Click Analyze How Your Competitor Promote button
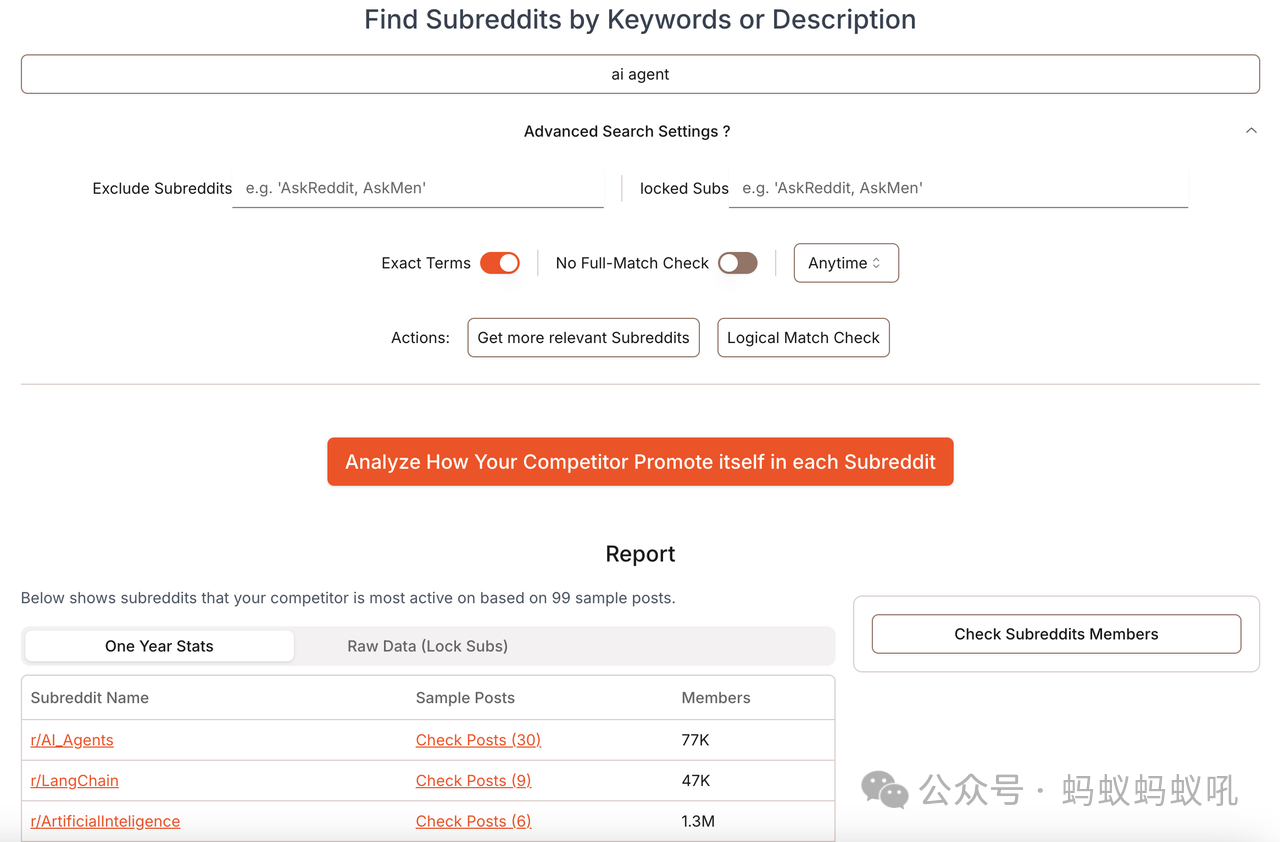 click(640, 462)
